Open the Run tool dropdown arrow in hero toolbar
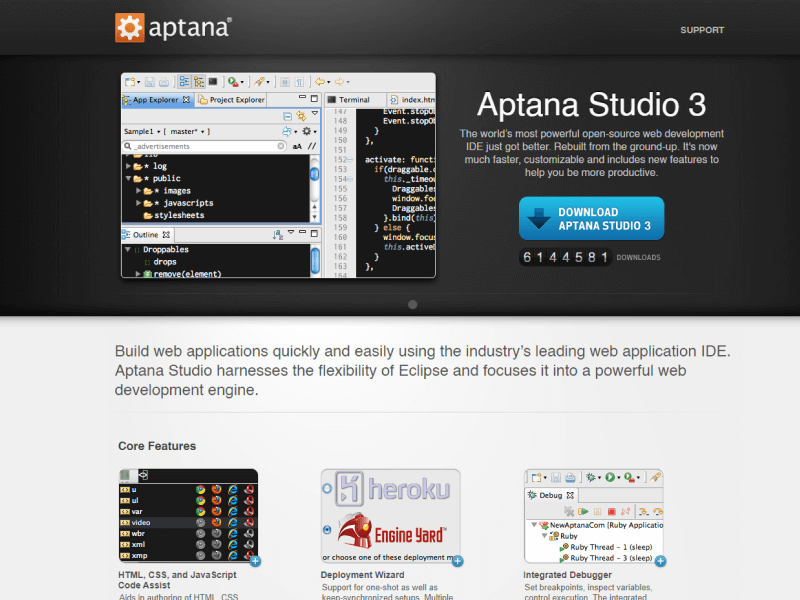This screenshot has width=800, height=600. tap(242, 82)
